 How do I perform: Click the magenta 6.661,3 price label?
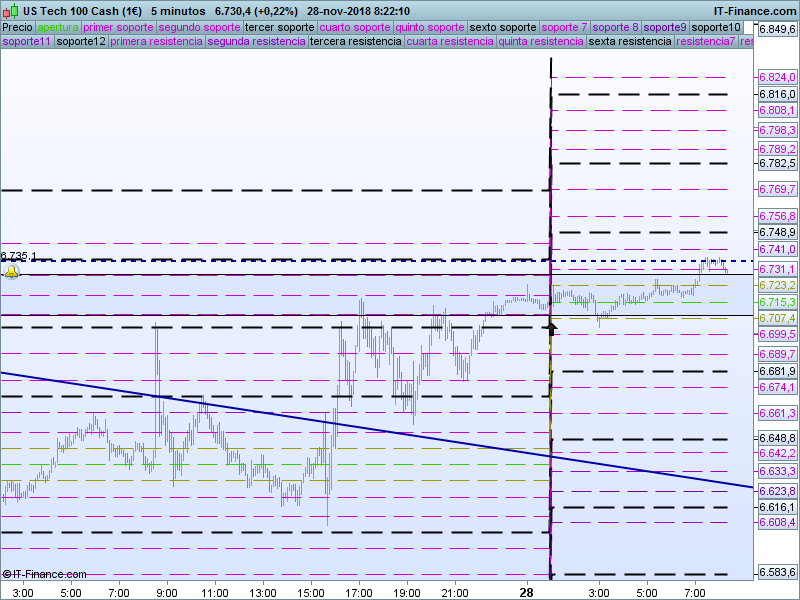point(777,413)
